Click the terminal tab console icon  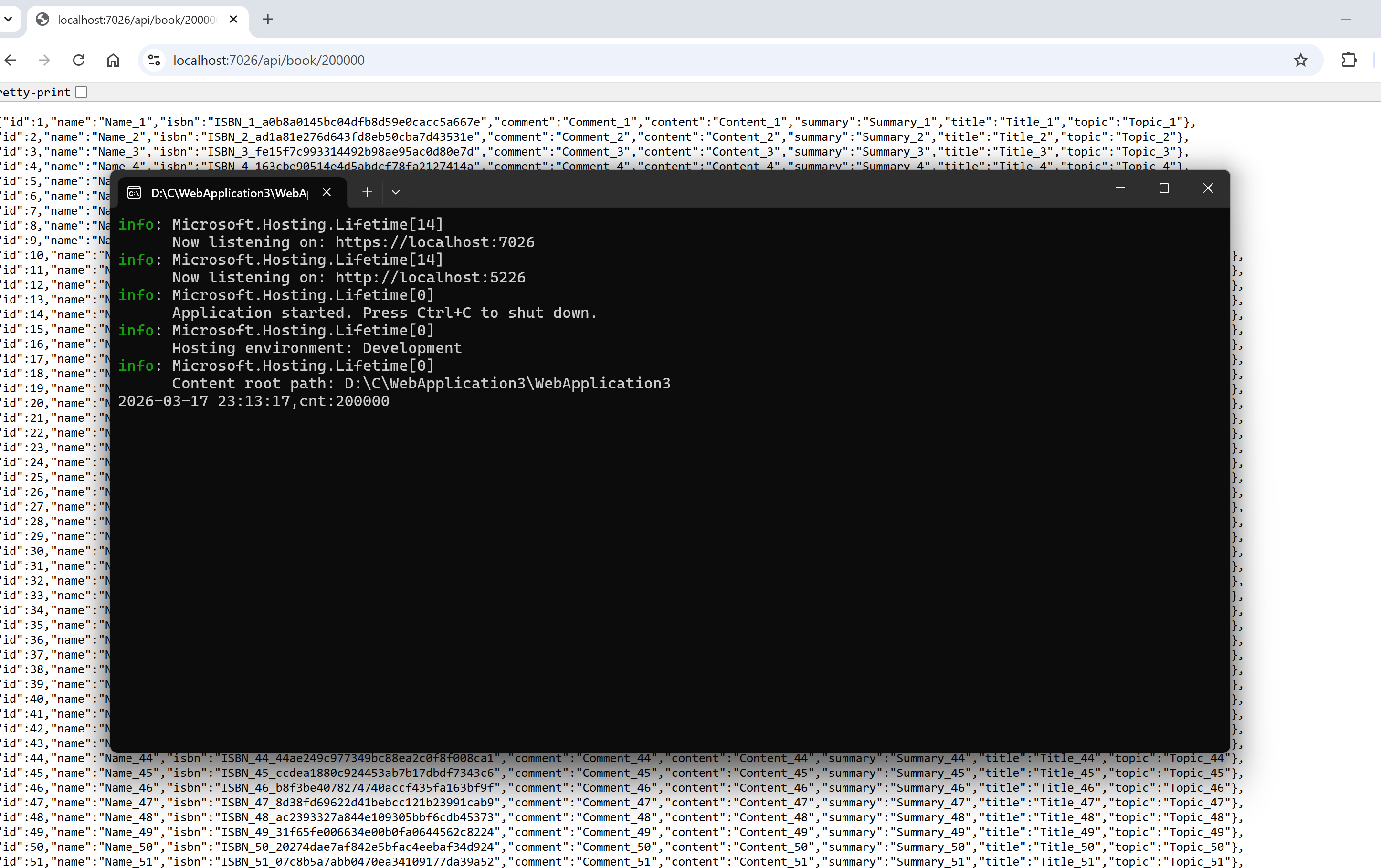(134, 193)
